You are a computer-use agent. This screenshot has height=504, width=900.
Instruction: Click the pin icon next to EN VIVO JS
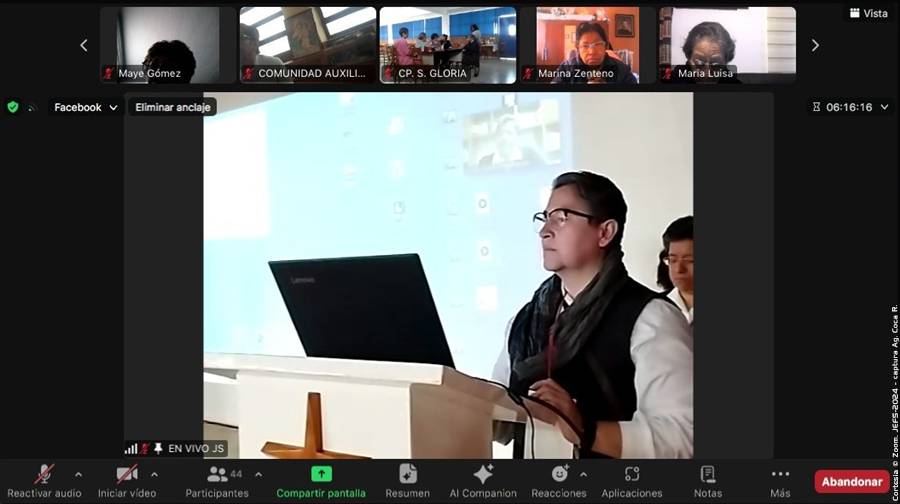click(x=158, y=448)
